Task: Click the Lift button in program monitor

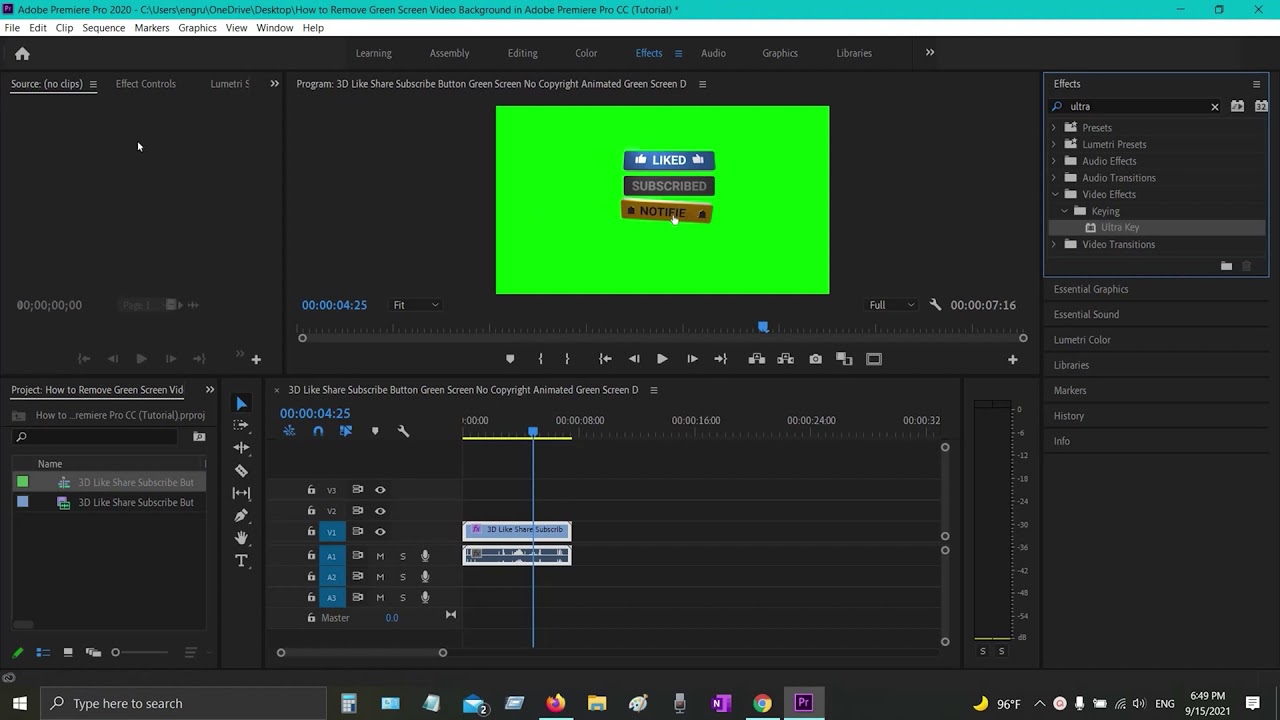Action: tap(757, 359)
